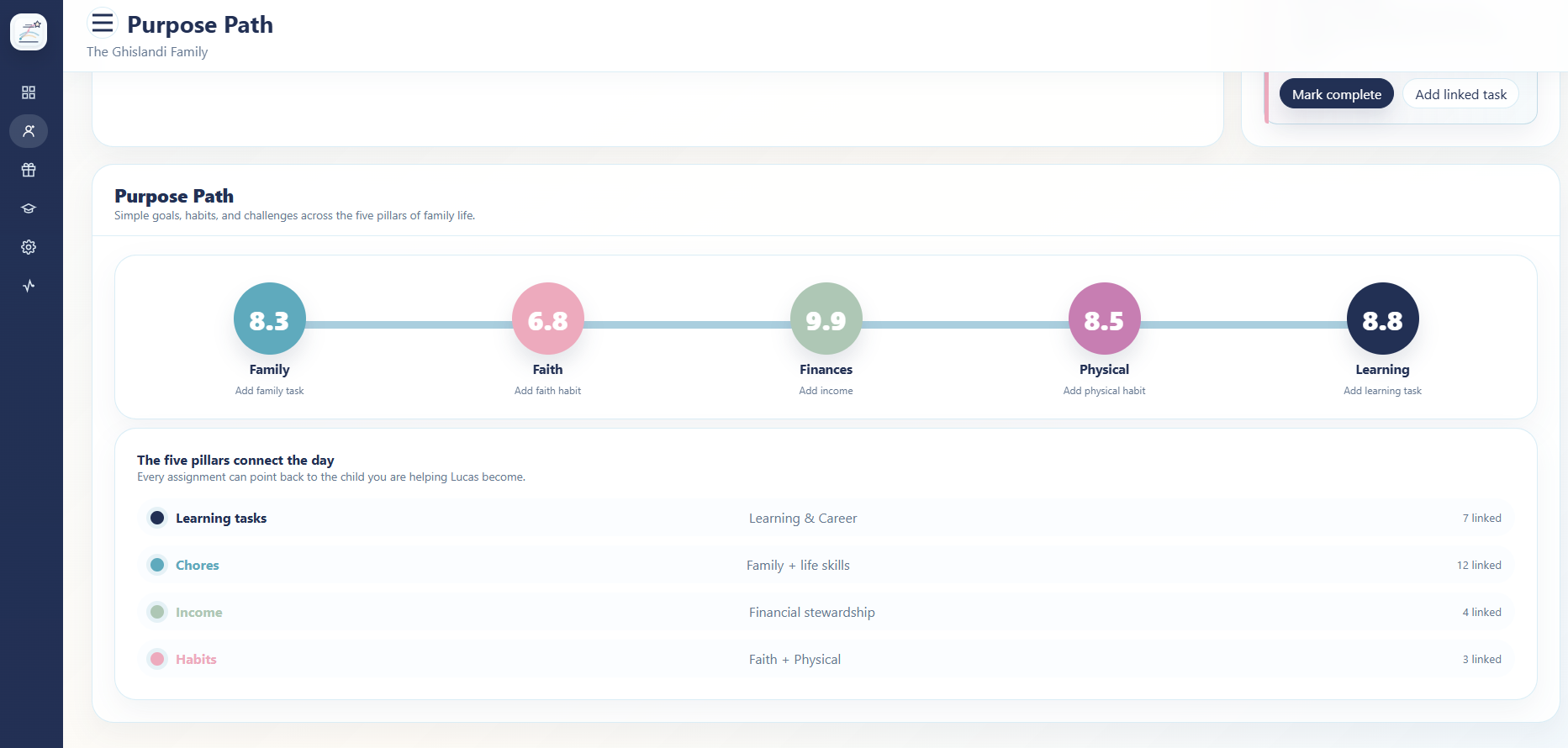Open the hamburger menu beside Purpose Path
Image resolution: width=1568 pixels, height=748 pixels.
click(x=103, y=23)
